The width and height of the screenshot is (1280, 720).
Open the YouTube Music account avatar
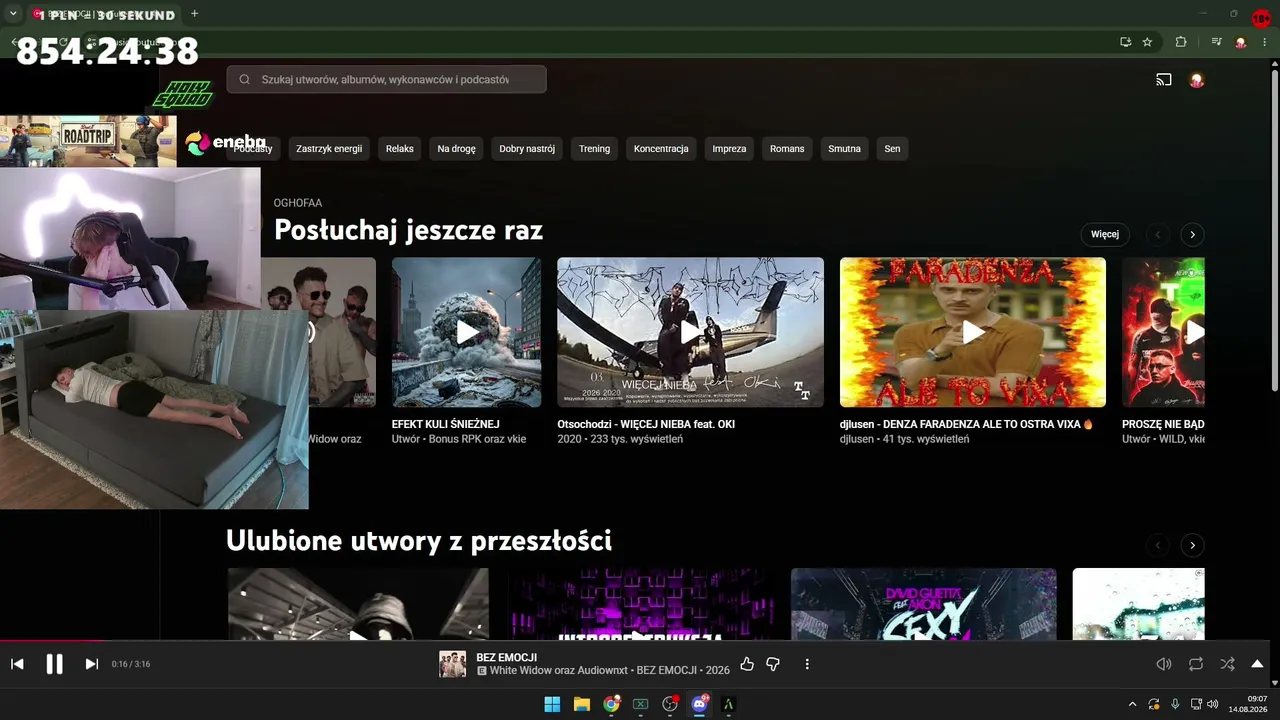1196,80
